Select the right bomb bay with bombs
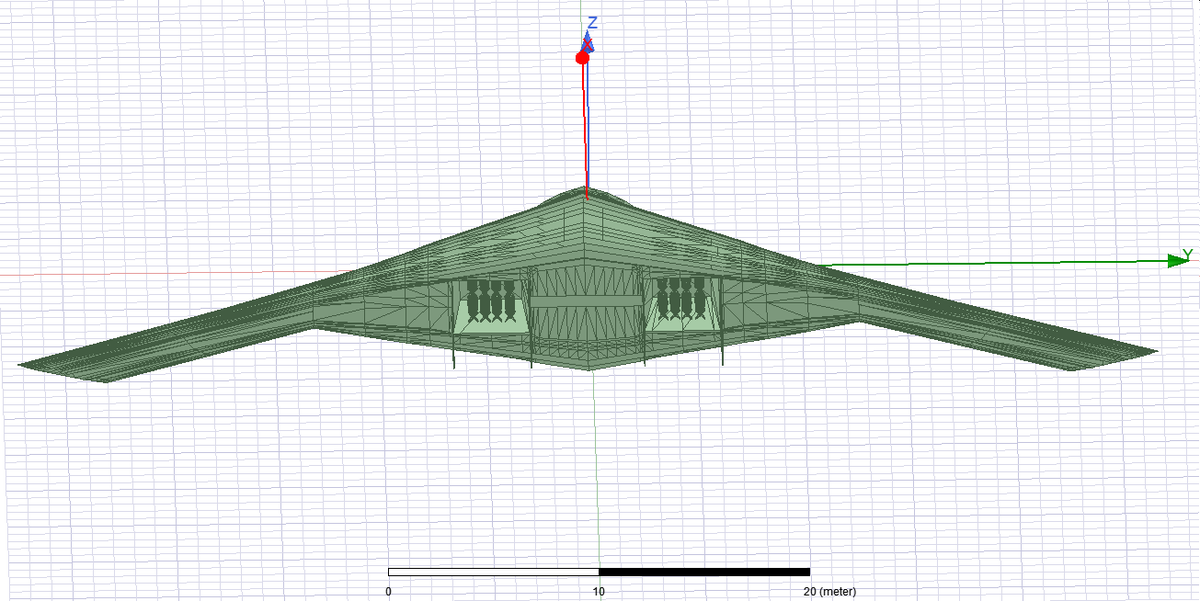1200x601 pixels. (x=683, y=303)
